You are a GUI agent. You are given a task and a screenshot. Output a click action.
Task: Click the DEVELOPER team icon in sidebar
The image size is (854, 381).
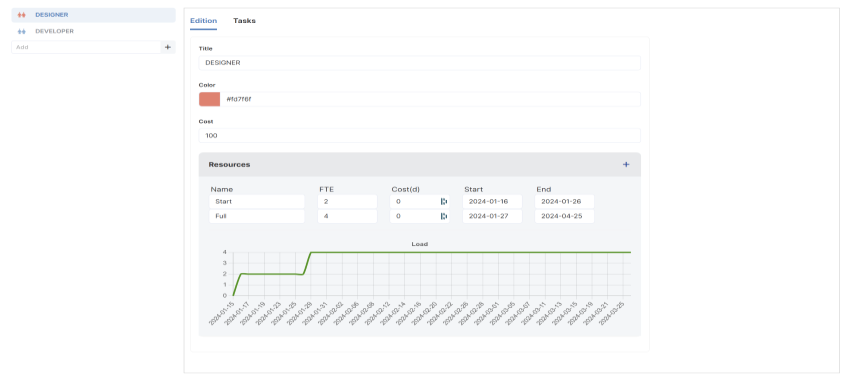[x=22, y=32]
